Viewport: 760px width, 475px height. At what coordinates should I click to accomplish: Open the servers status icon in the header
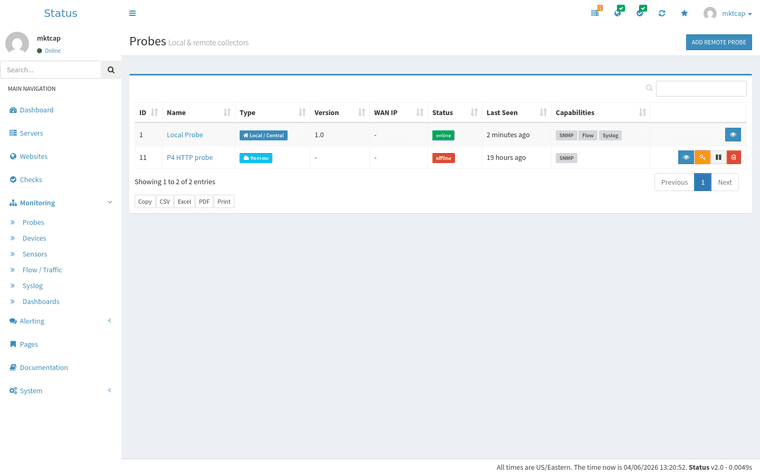pyautogui.click(x=596, y=12)
